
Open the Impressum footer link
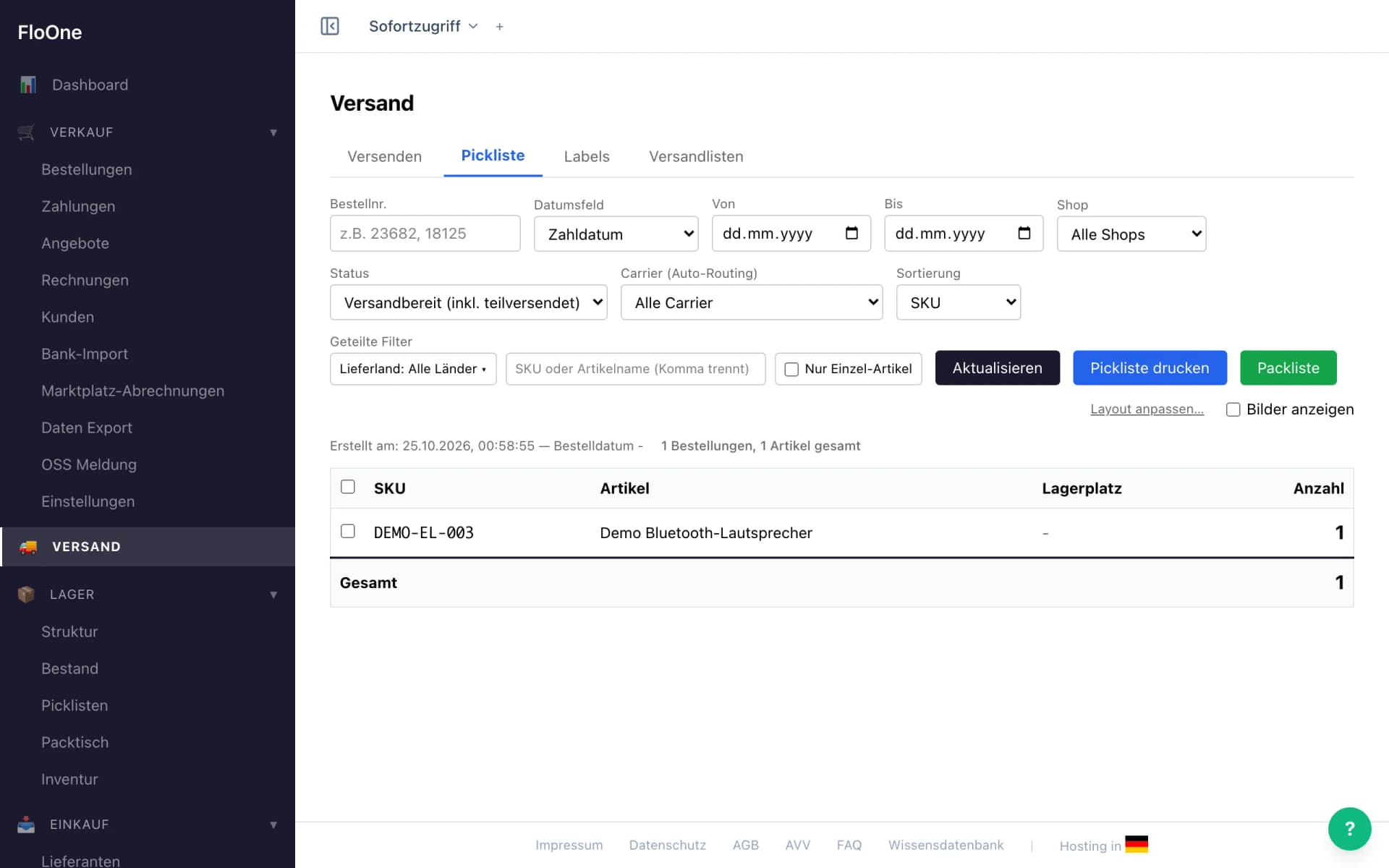(x=569, y=845)
